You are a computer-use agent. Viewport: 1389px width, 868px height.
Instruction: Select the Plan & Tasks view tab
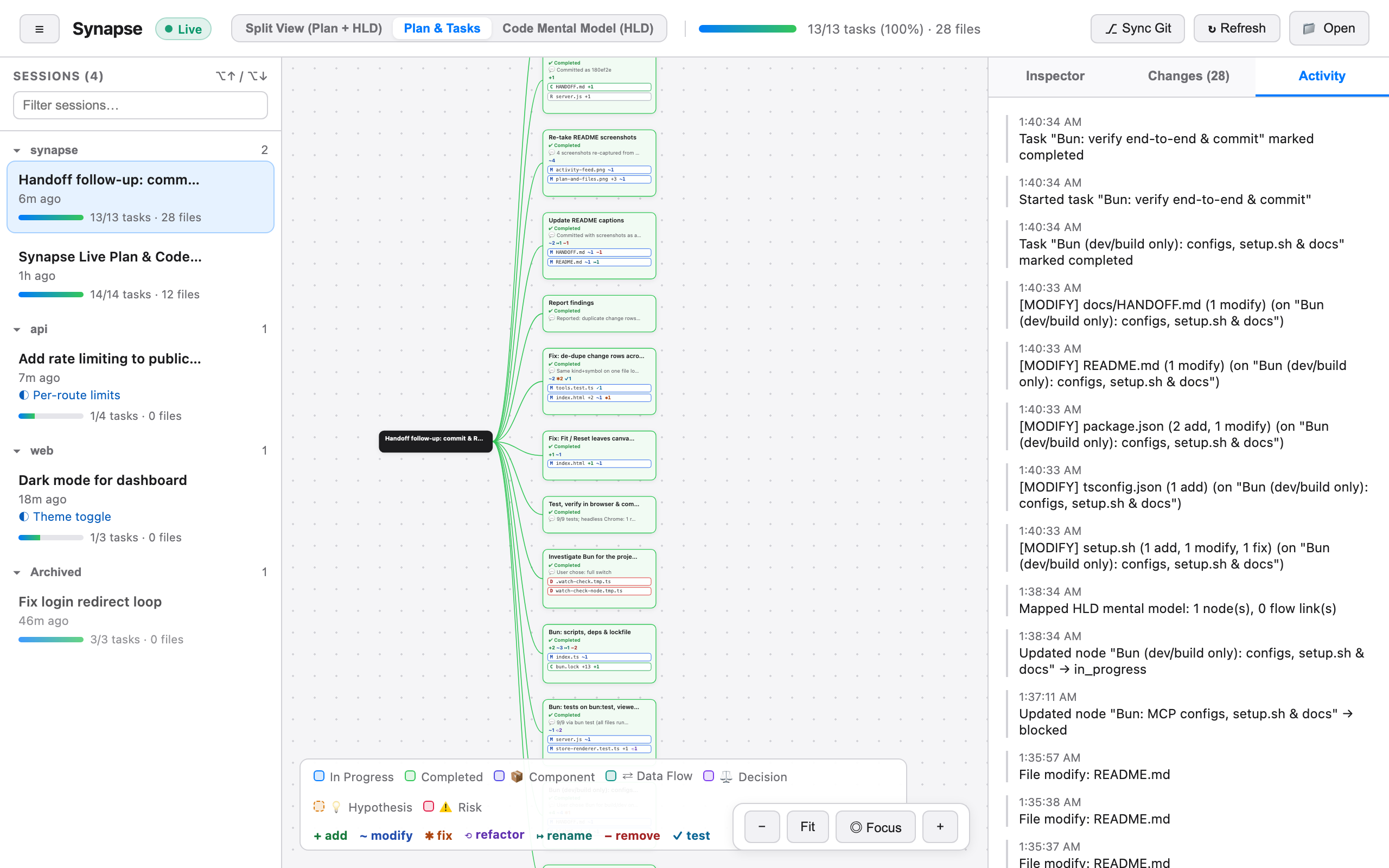[x=442, y=28]
